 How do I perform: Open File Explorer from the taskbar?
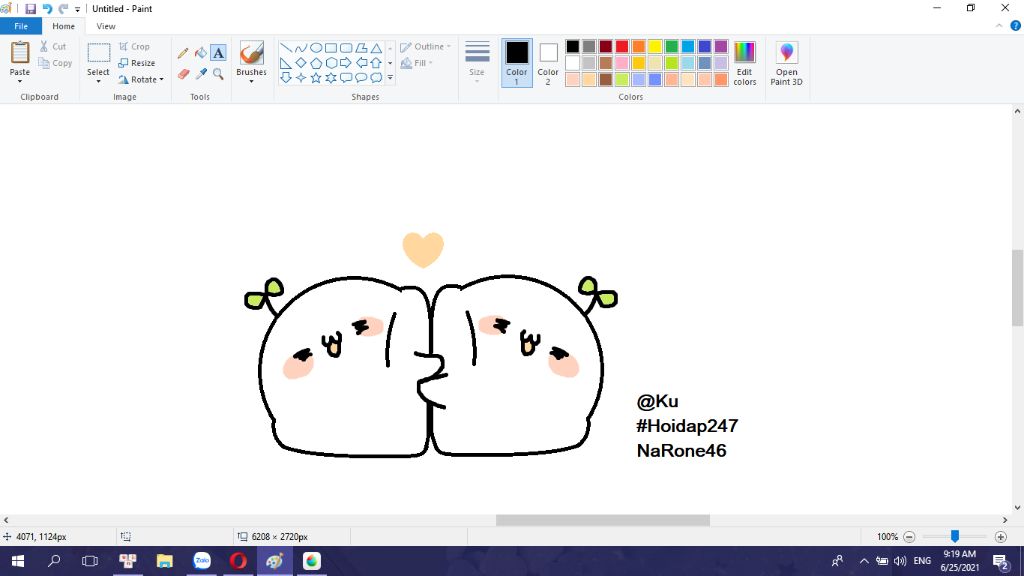165,561
